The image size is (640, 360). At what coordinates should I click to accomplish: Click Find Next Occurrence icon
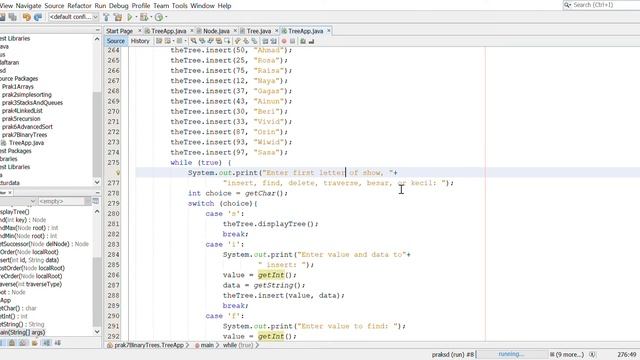point(210,41)
